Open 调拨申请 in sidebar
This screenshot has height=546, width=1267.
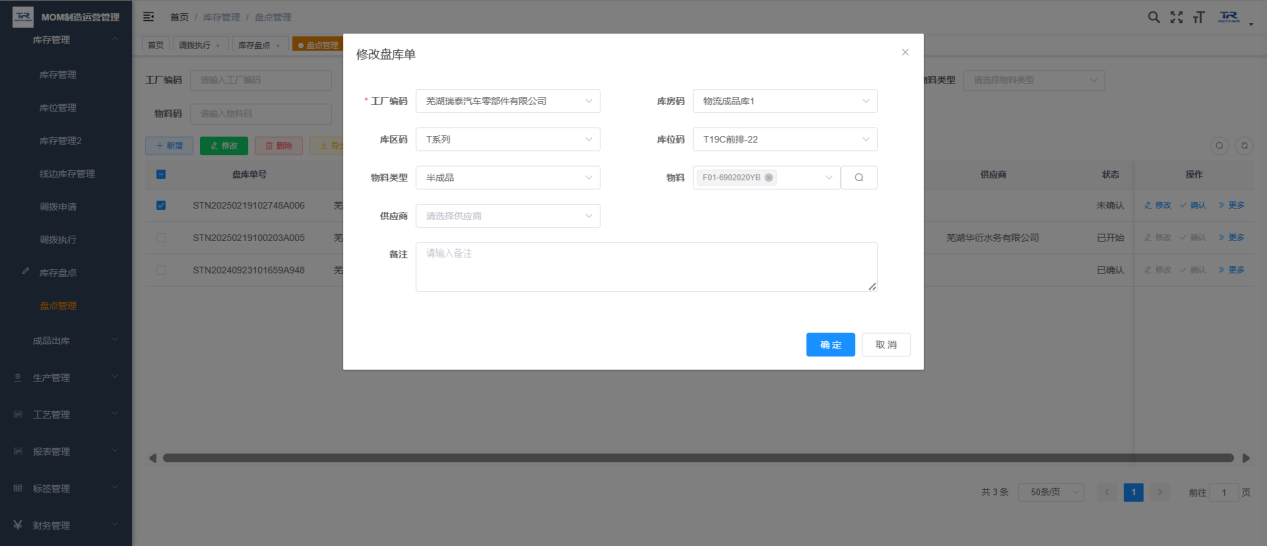[58, 207]
